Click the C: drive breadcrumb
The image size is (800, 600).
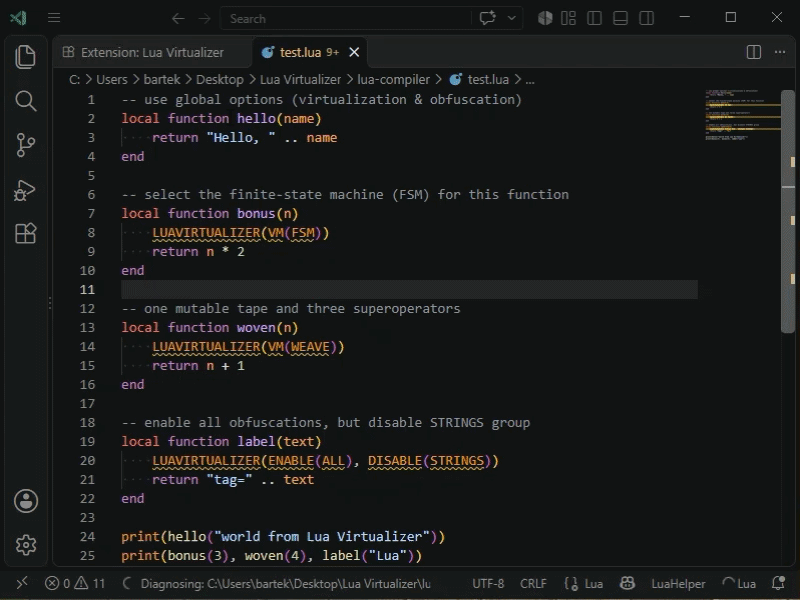point(74,80)
